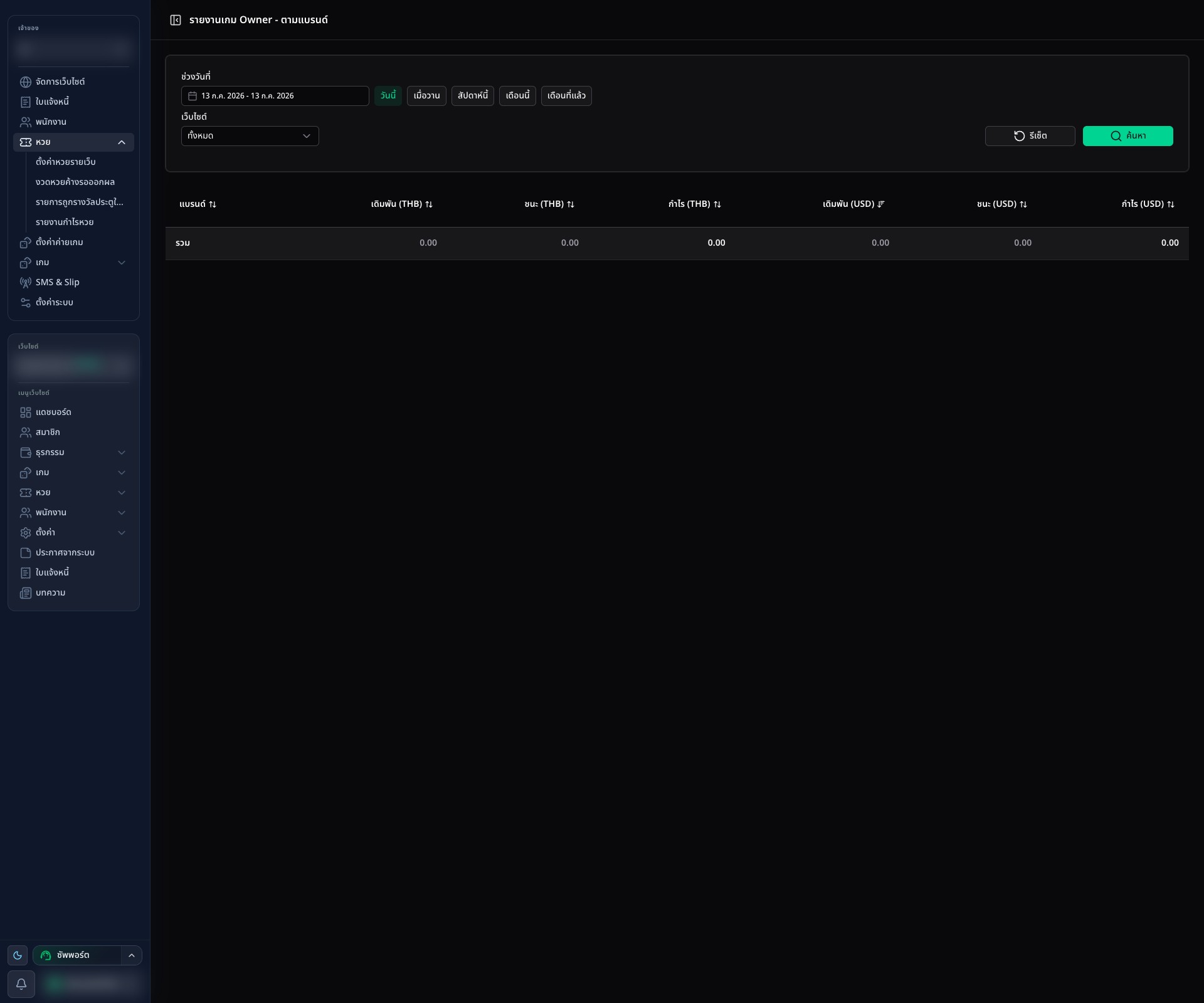
Task: Open แดชบอร์ด dashboard grid icon
Action: pos(26,412)
